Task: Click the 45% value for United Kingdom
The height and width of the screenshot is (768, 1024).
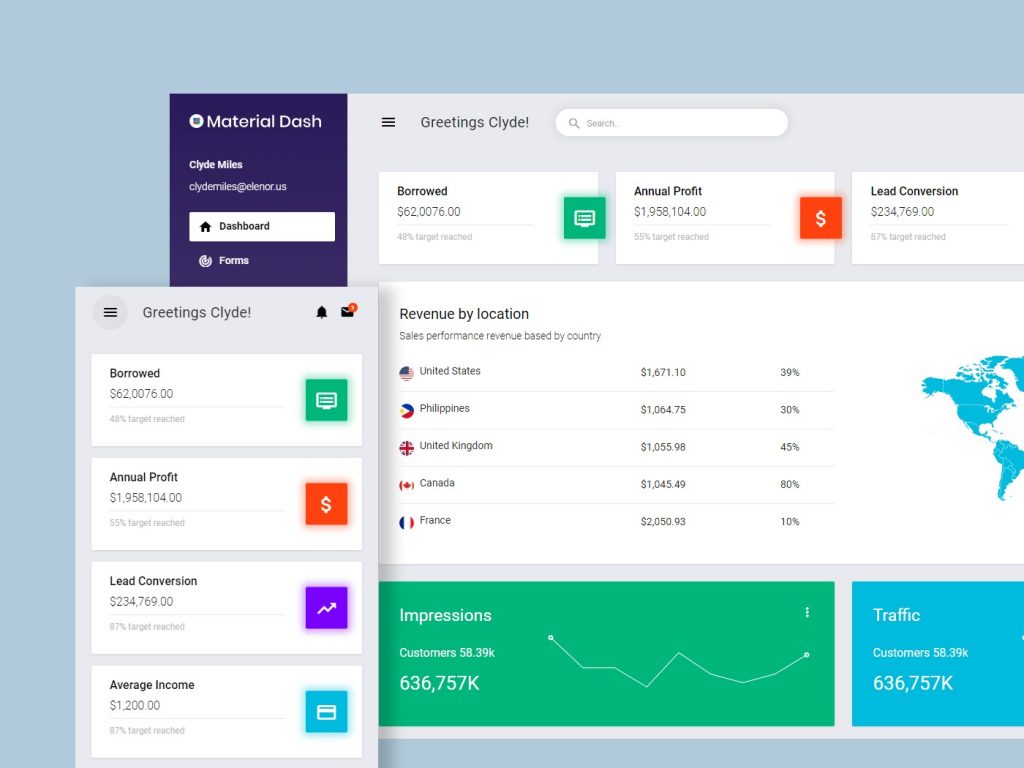Action: (790, 447)
